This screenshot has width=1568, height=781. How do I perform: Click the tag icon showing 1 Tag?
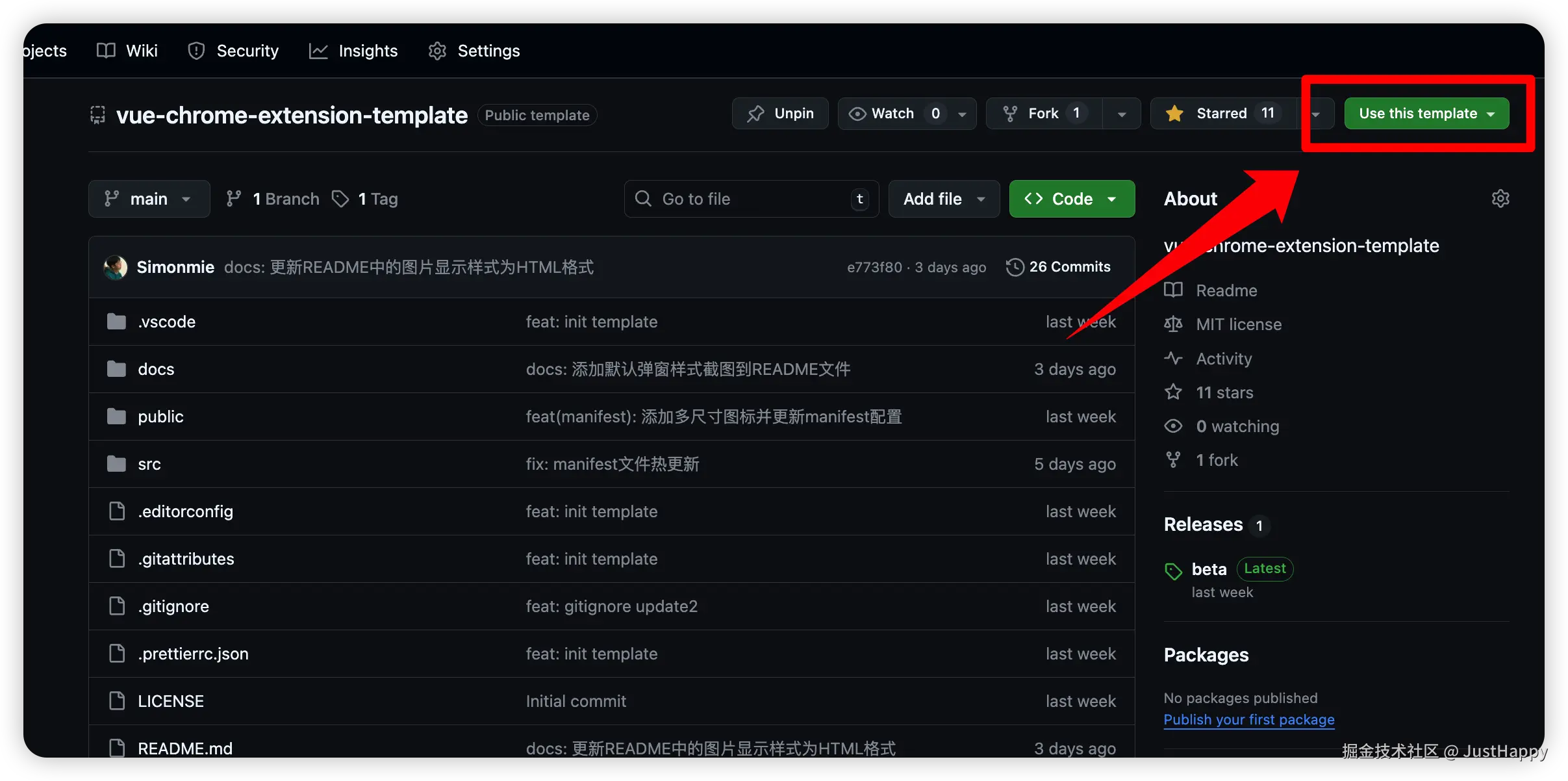[340, 199]
